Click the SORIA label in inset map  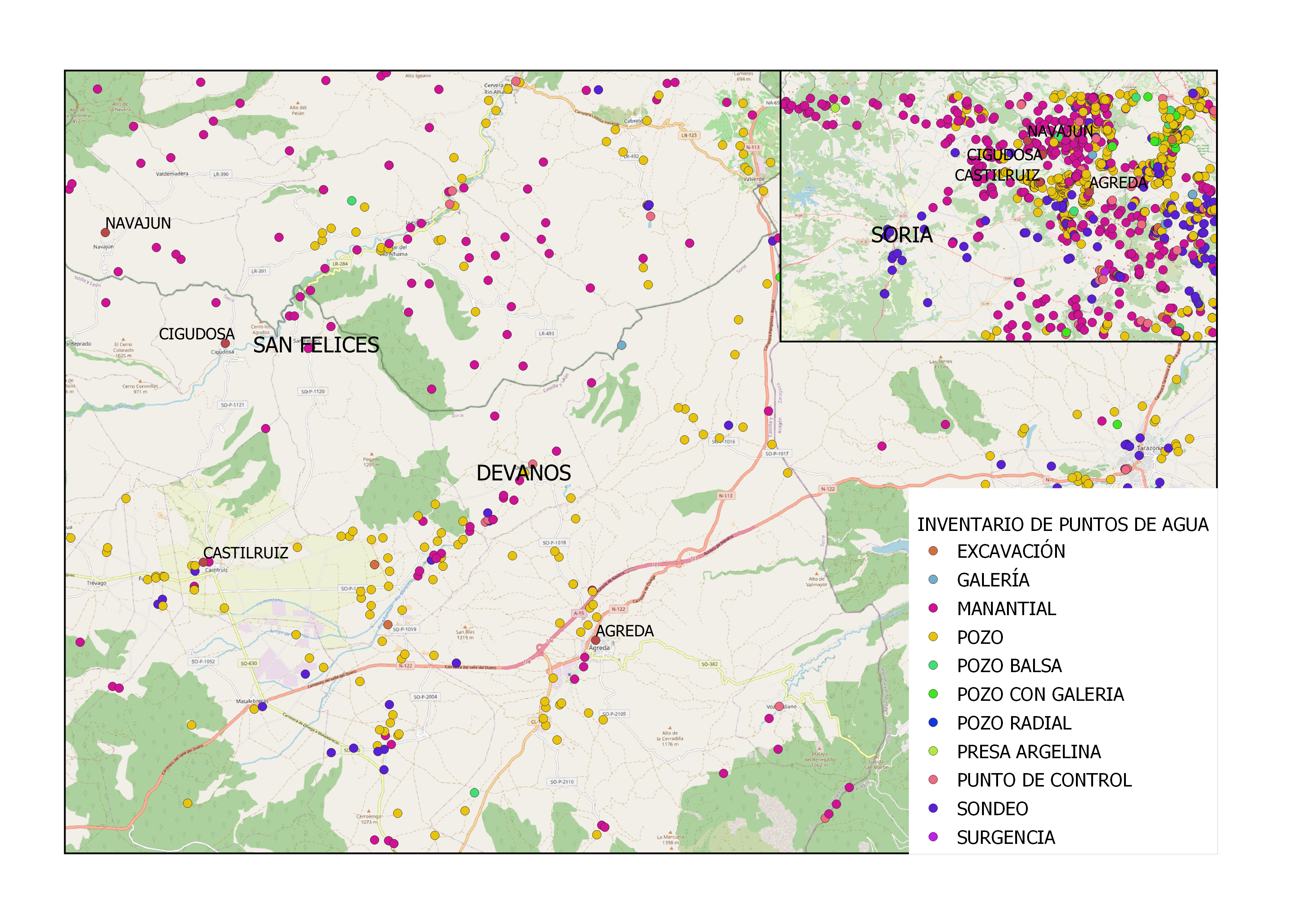[902, 234]
